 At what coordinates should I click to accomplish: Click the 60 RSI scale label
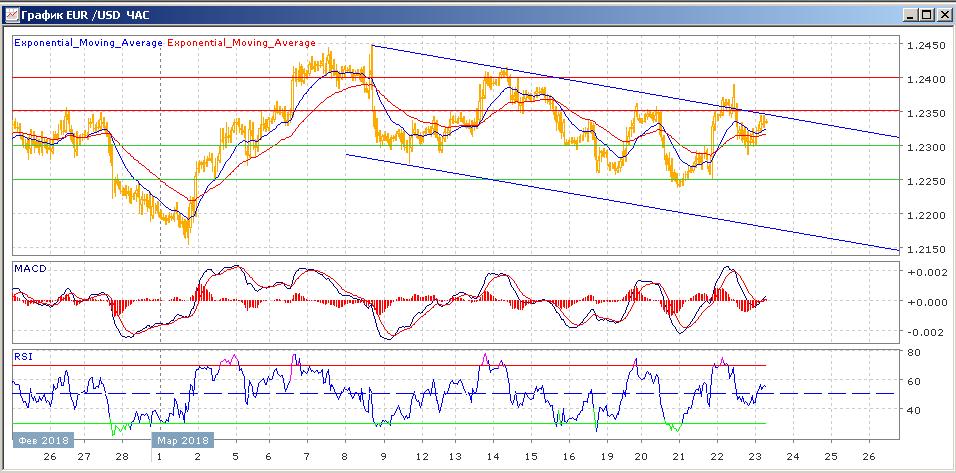(x=913, y=381)
